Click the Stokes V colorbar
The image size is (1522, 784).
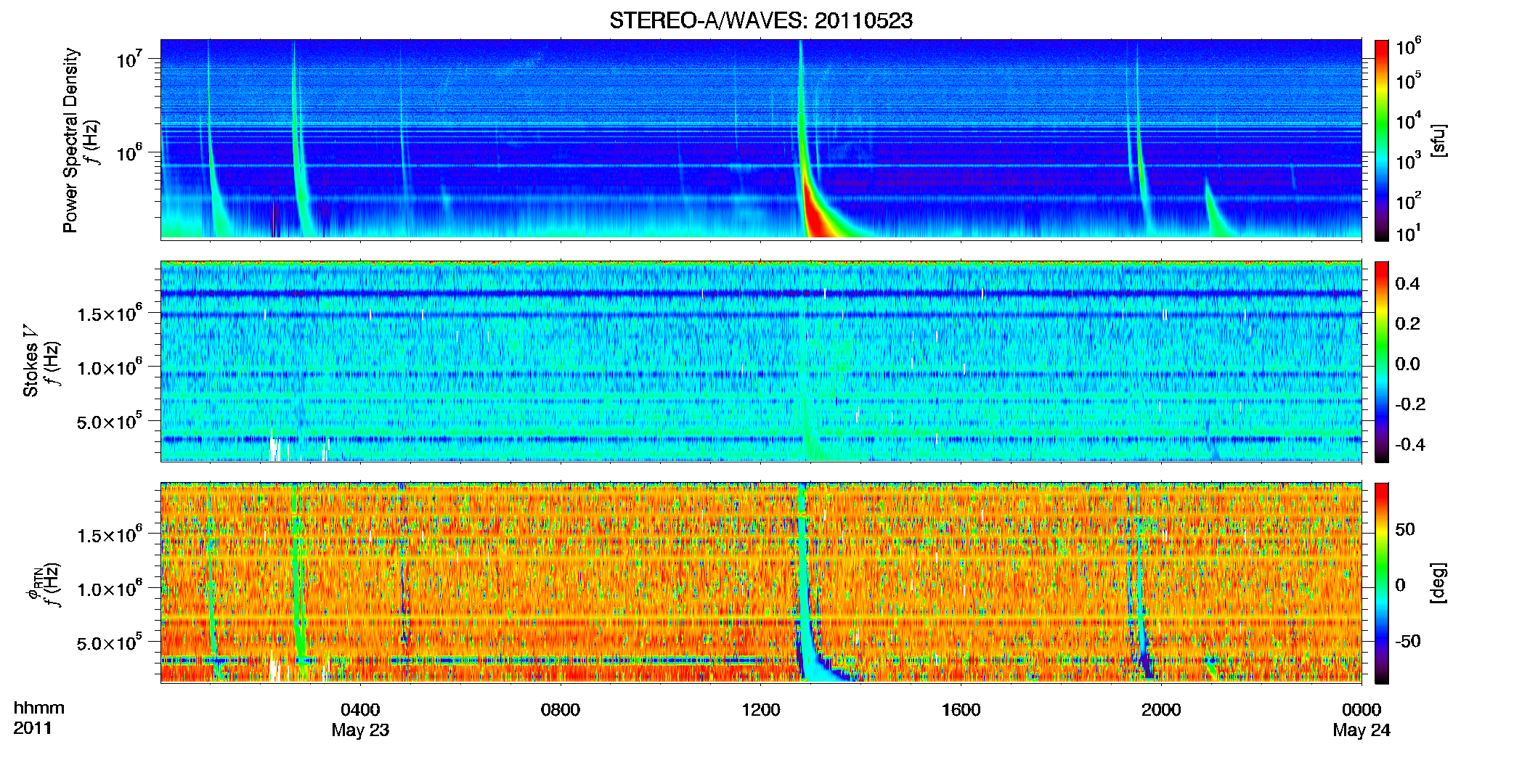coord(1382,362)
